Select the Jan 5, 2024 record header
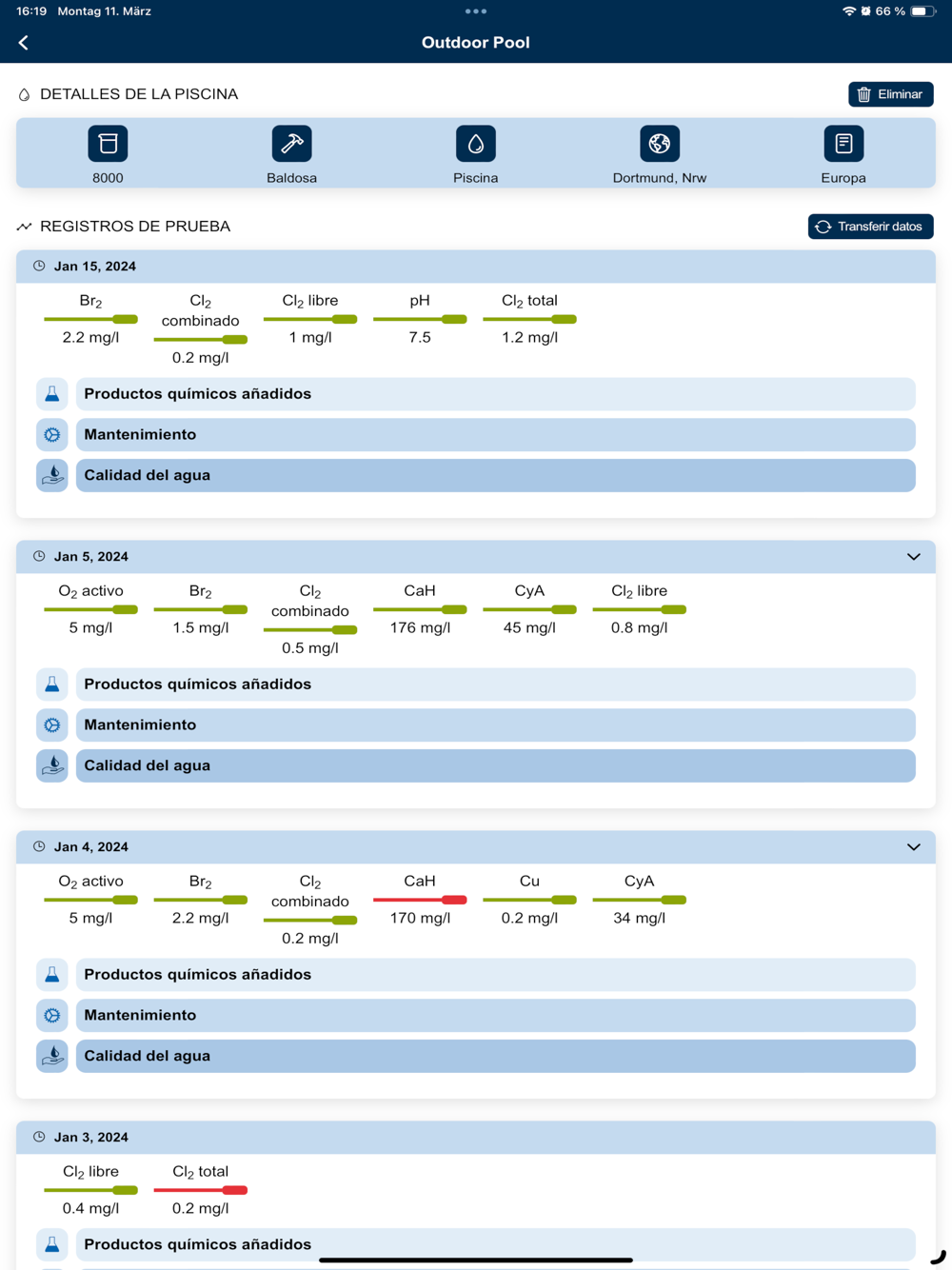 click(x=476, y=557)
